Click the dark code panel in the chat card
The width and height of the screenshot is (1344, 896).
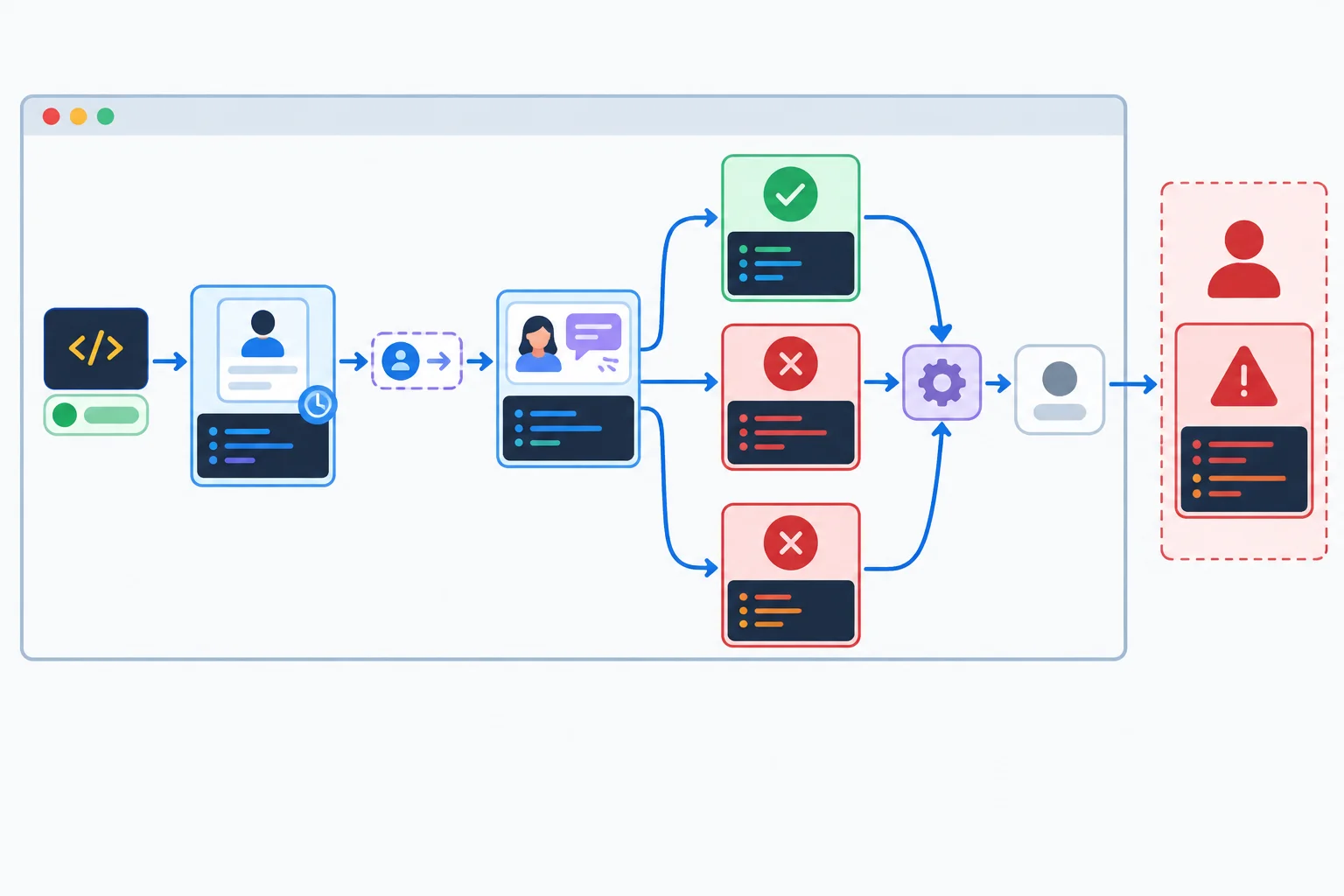(569, 429)
